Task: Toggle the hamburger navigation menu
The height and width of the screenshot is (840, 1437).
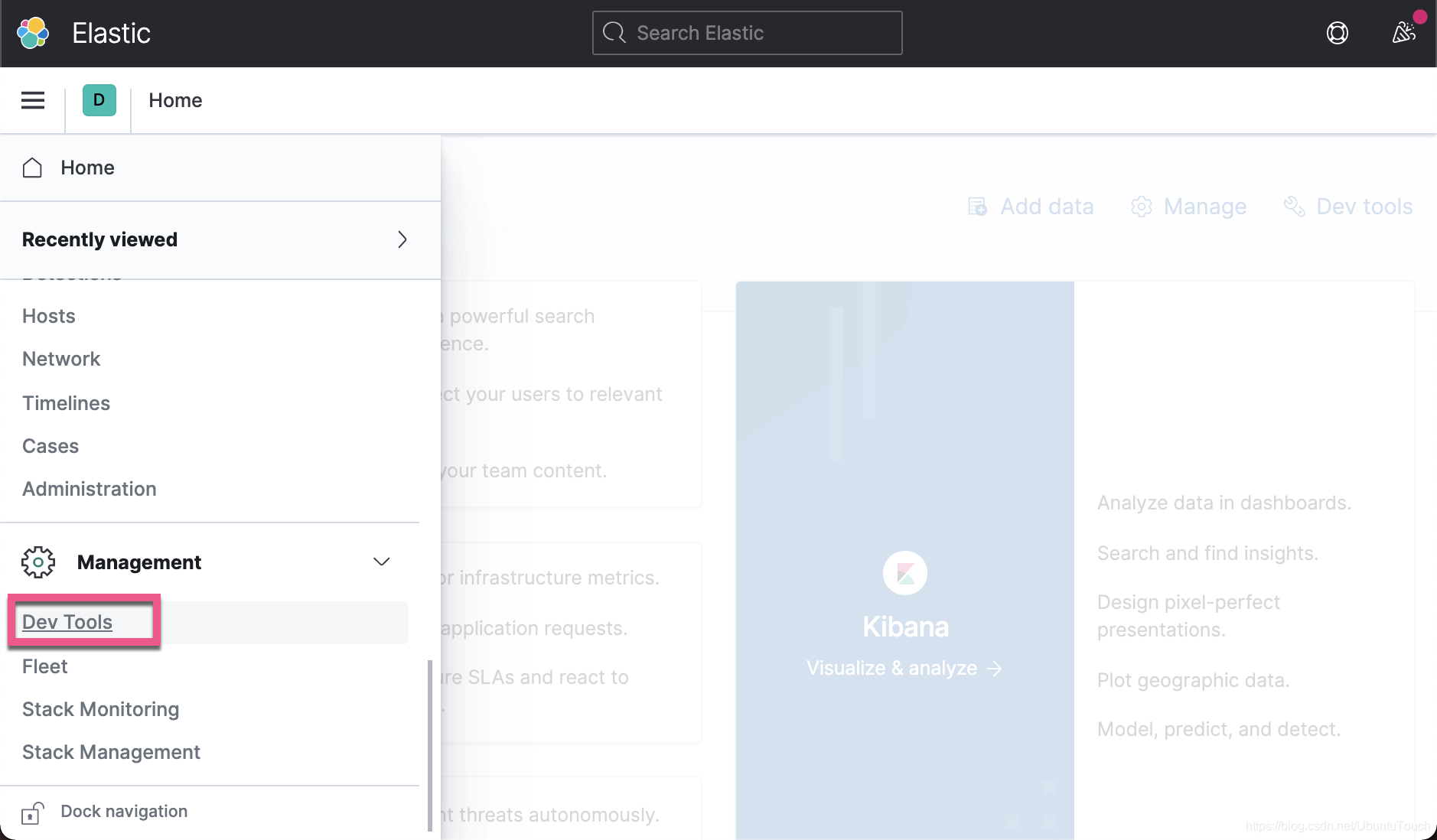Action: pos(33,100)
